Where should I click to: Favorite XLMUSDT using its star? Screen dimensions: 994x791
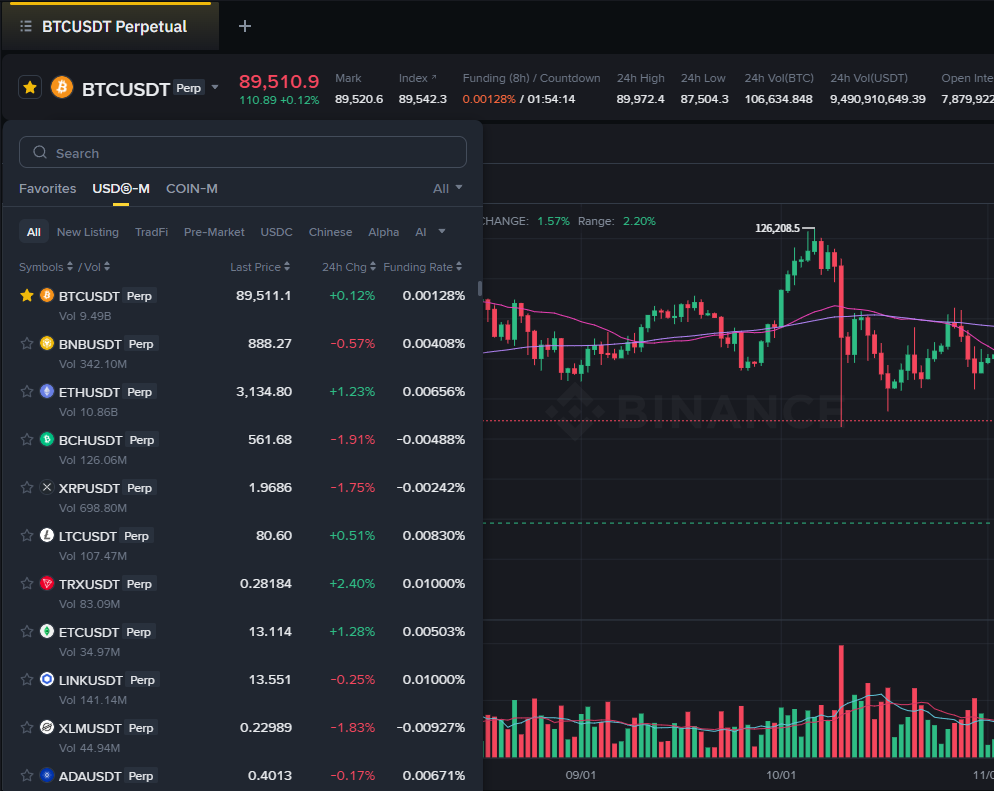[27, 728]
